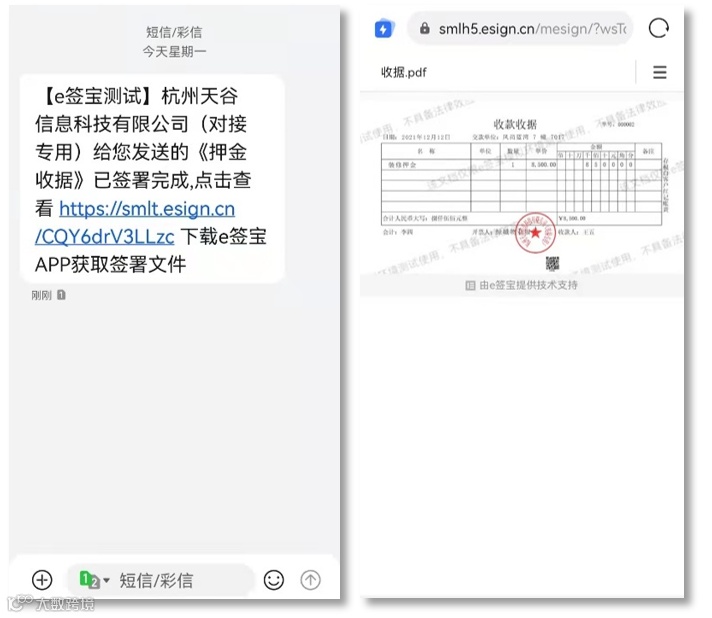Tap the padlock icon in the address bar

coord(425,29)
